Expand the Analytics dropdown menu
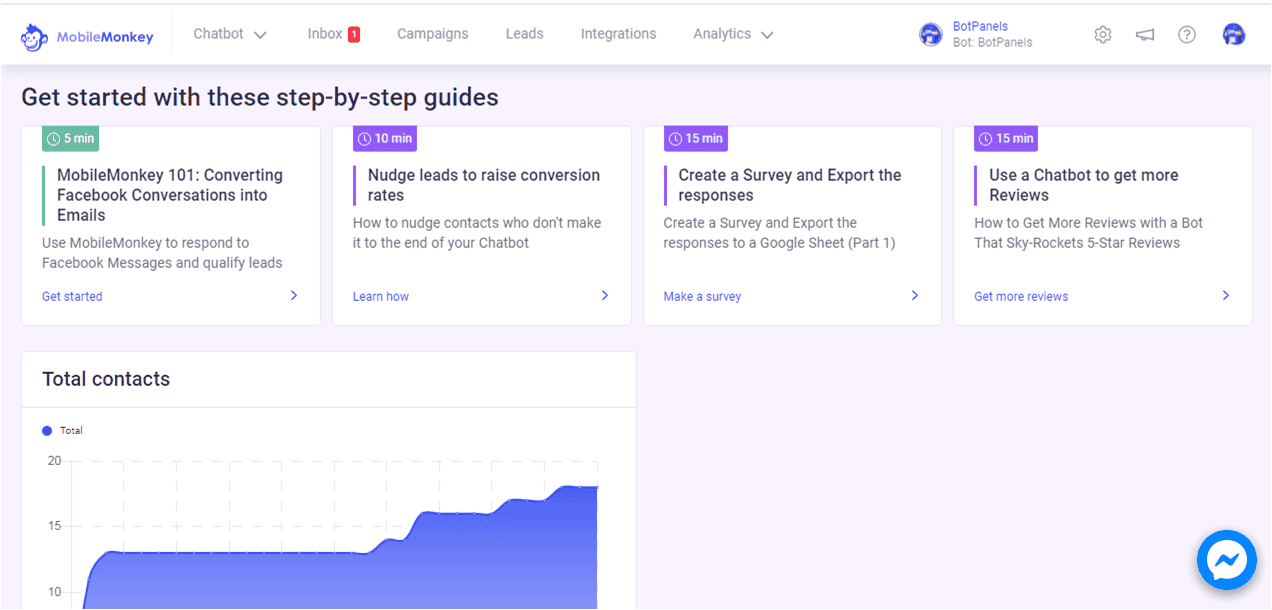 (733, 34)
